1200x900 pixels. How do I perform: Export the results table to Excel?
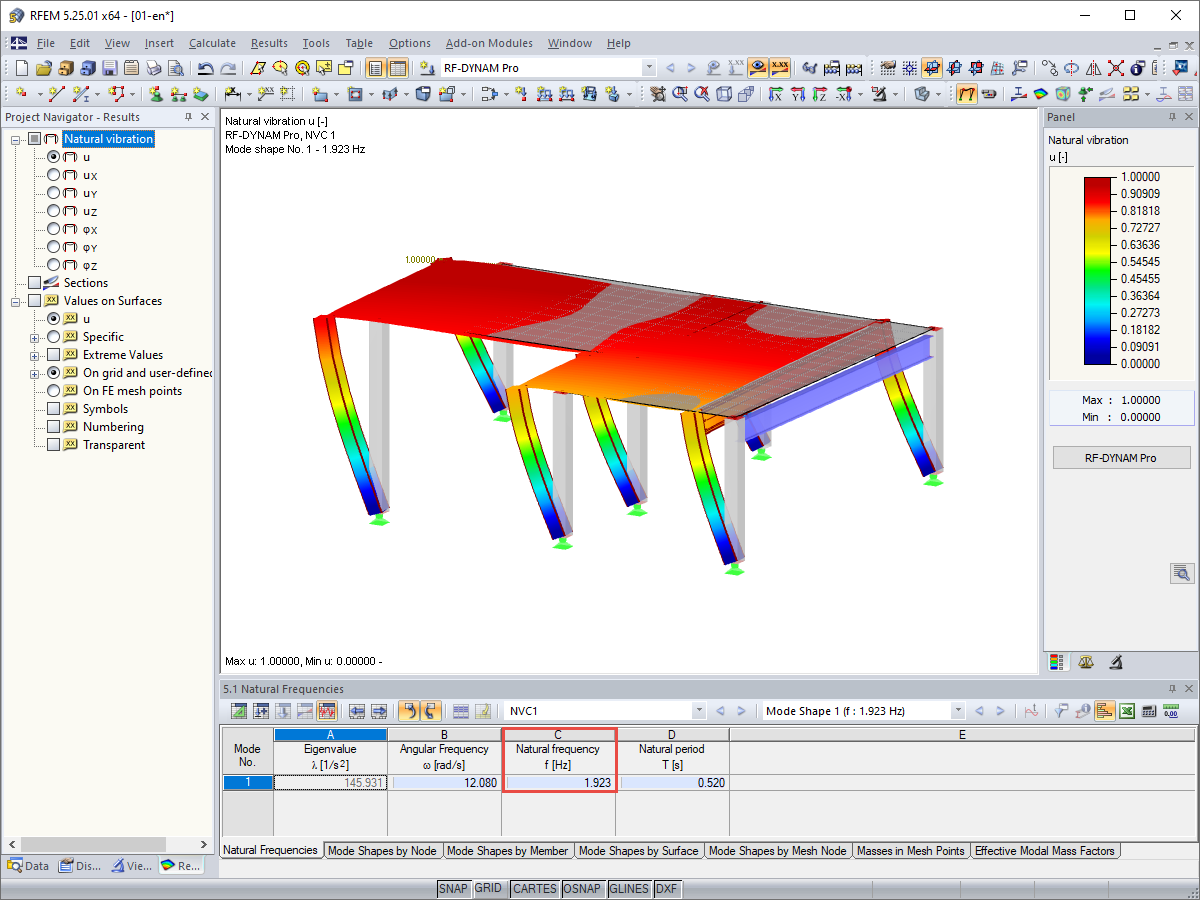click(1126, 711)
